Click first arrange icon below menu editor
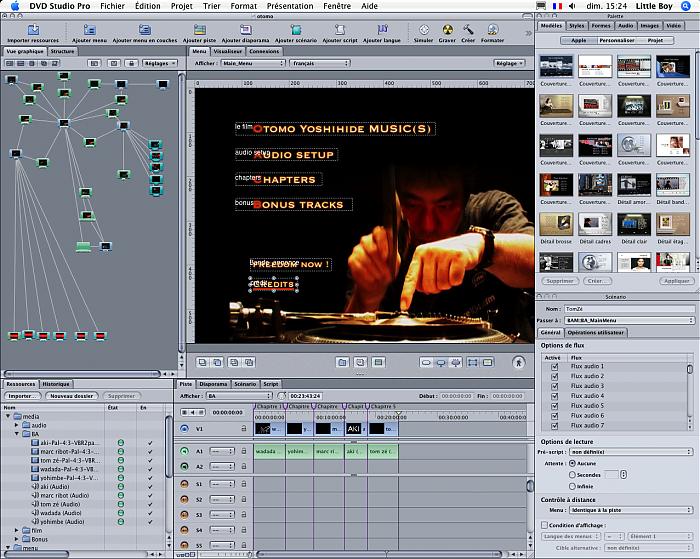This screenshot has width=700, height=559. tap(202, 362)
